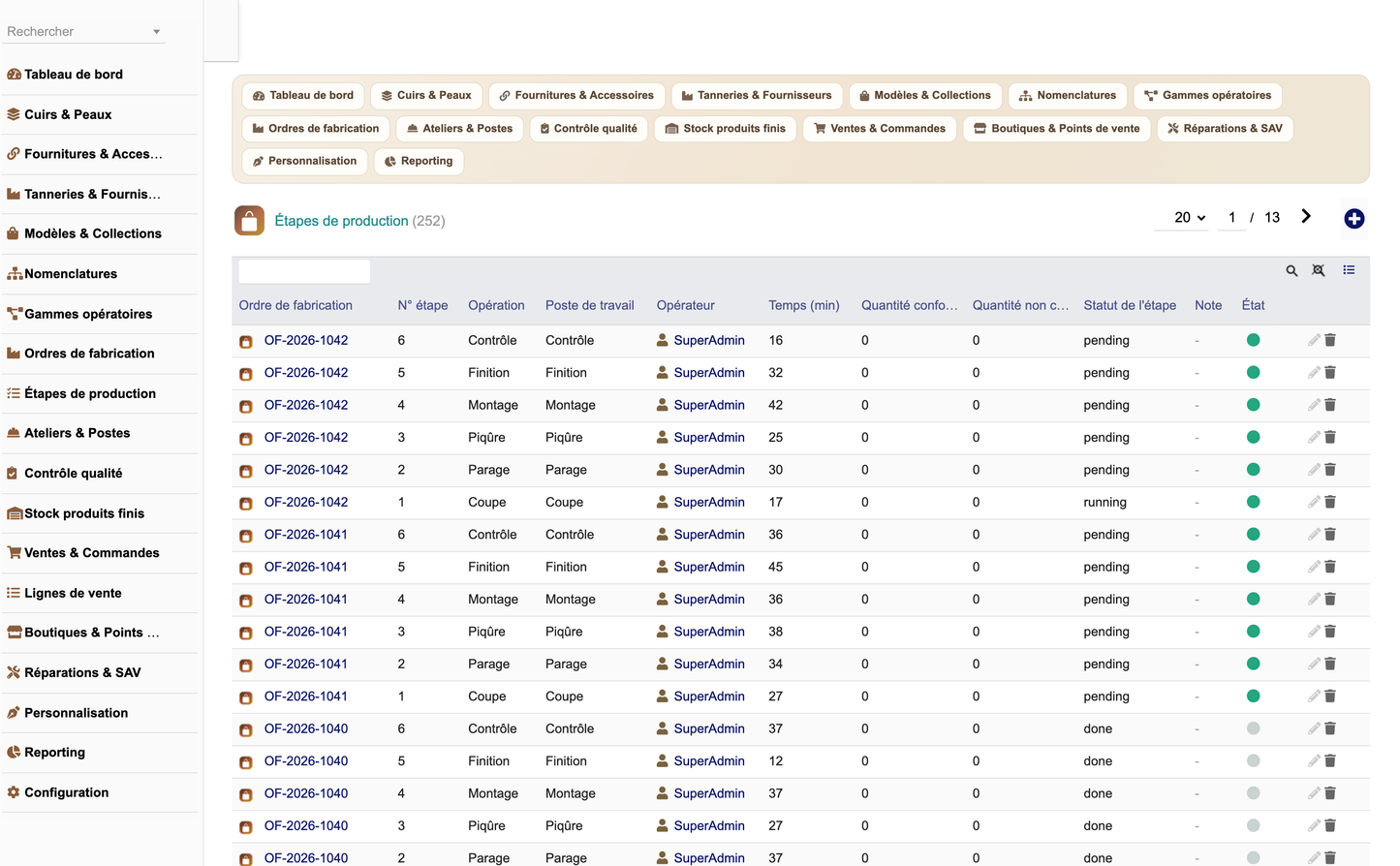The image size is (1400, 866).
Task: Toggle the green État dot on the OF-2026-1042 Coupe row
Action: coord(1253,502)
